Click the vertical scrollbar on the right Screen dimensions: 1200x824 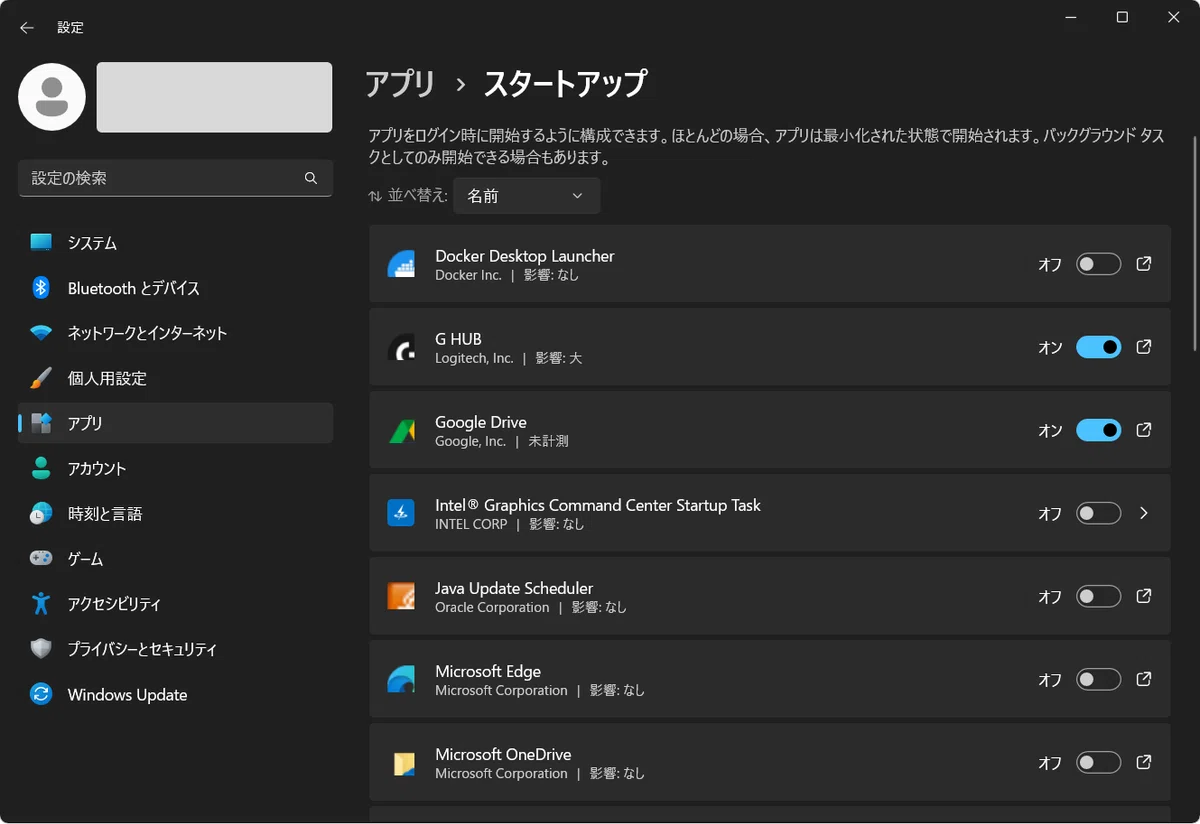(x=1195, y=243)
